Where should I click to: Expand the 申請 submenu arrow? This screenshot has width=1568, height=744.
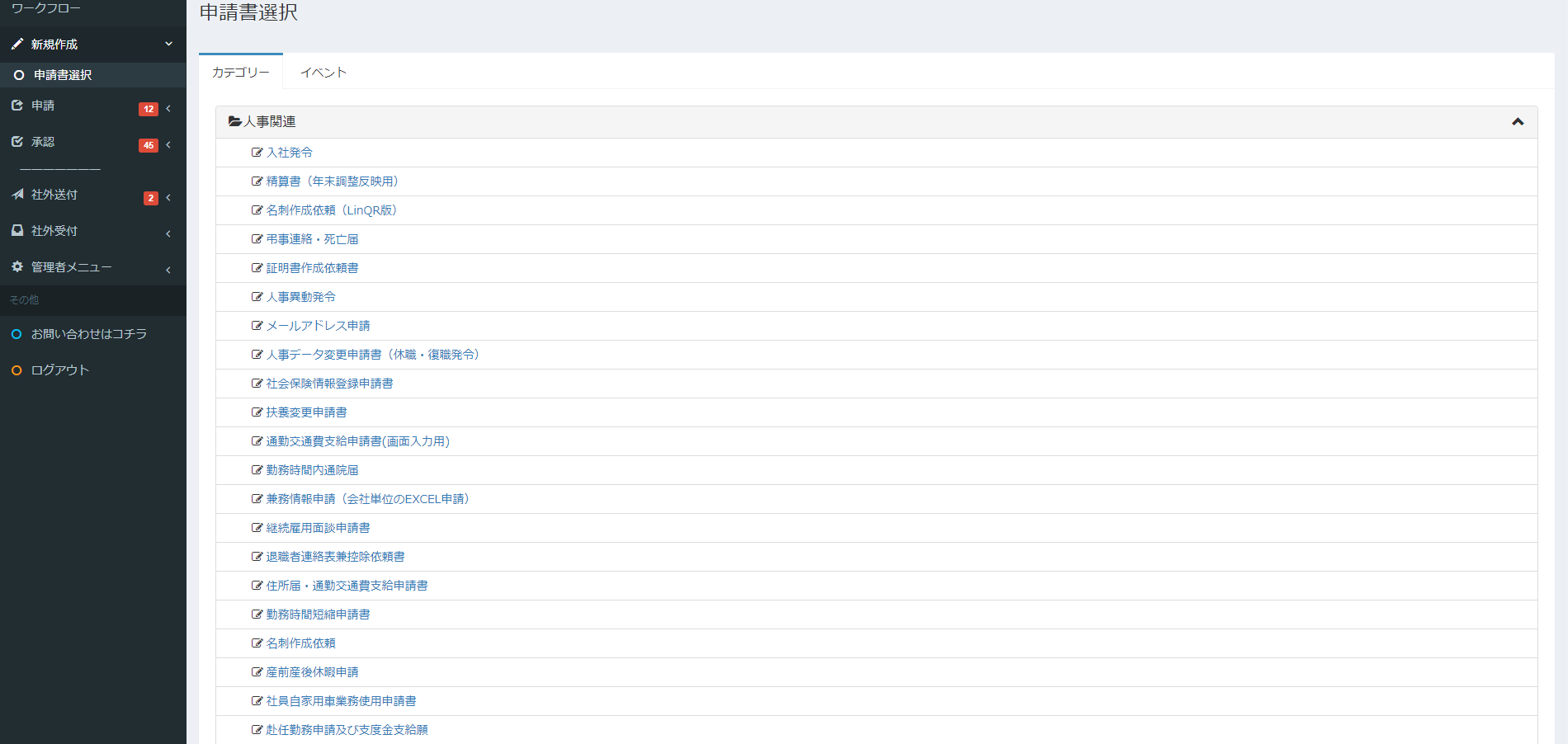click(168, 108)
